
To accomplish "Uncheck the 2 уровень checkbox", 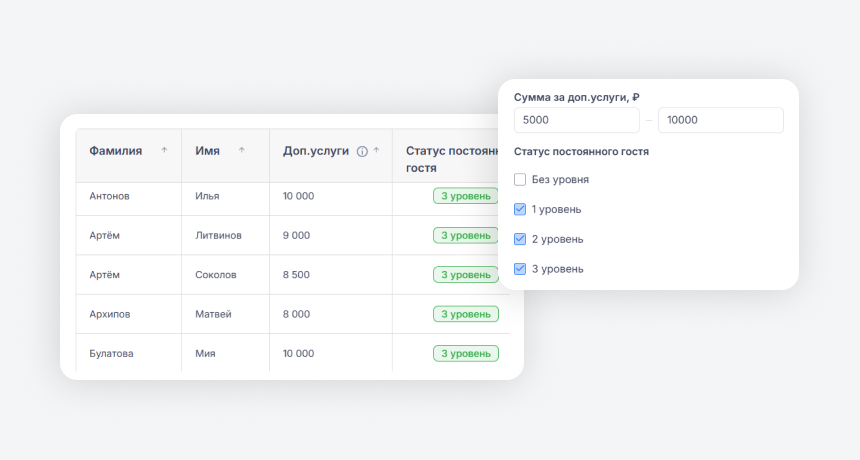I will (520, 239).
